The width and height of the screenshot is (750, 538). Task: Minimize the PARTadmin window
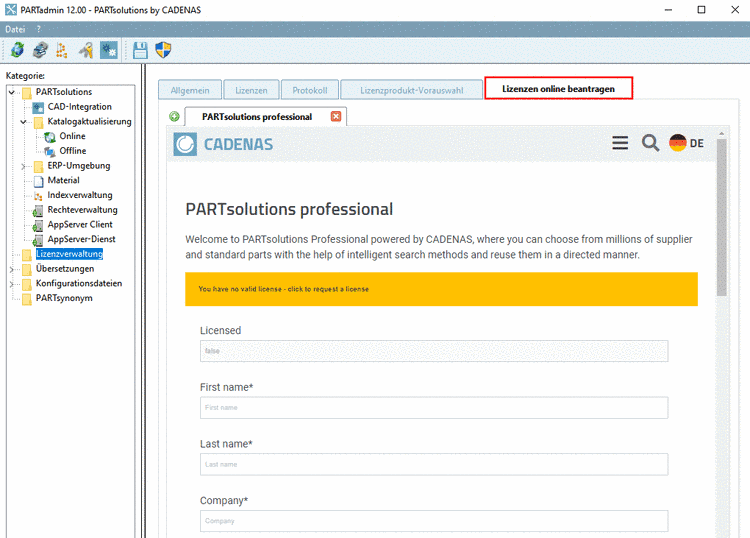[668, 10]
